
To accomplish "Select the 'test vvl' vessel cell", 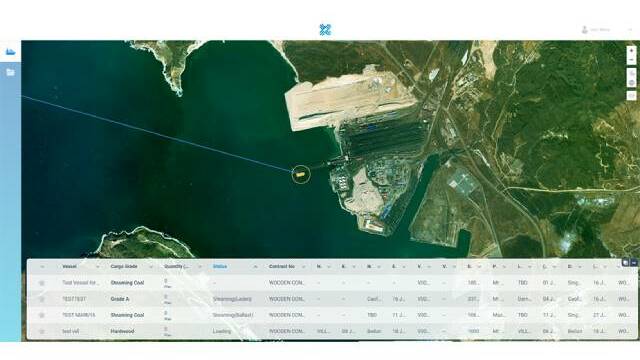I will click(x=70, y=331).
